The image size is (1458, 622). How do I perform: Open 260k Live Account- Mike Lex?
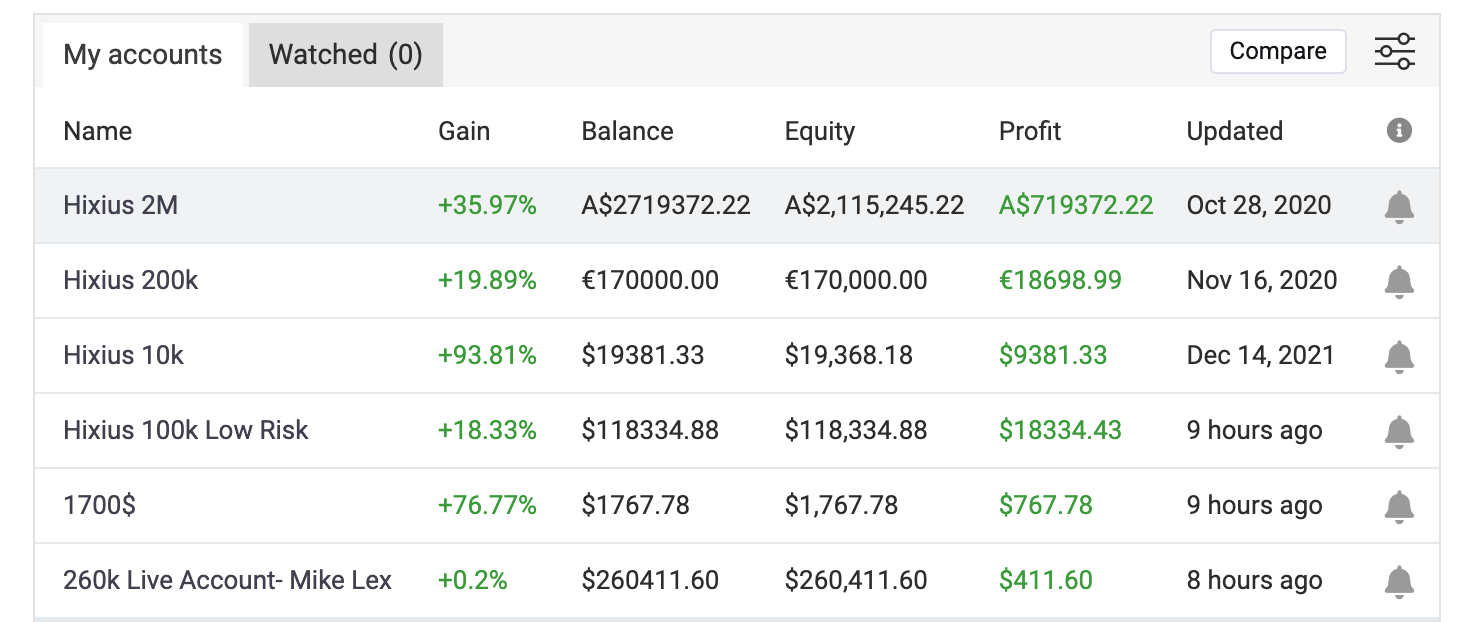(227, 581)
